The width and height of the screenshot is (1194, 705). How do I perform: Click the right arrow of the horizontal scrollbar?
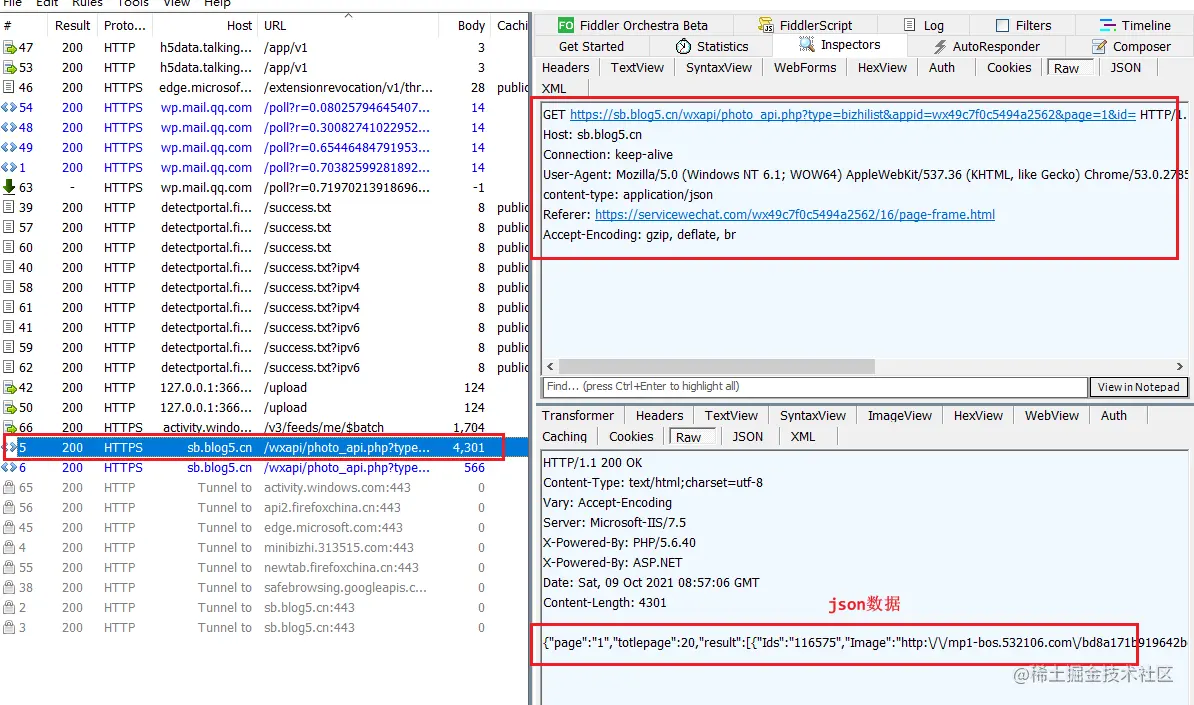tap(1180, 366)
